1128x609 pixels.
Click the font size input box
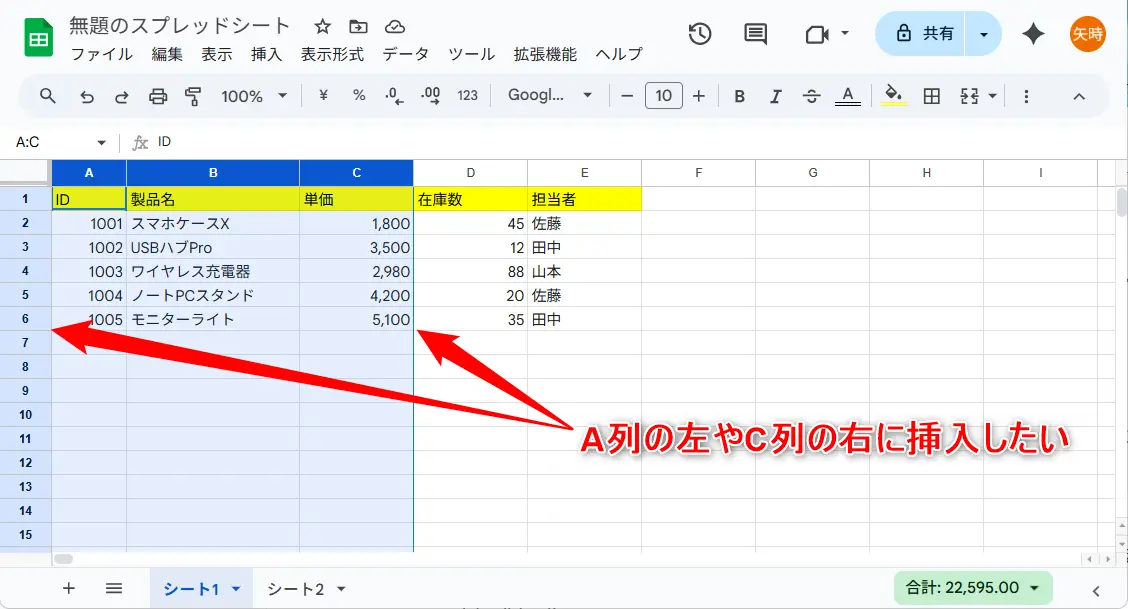pyautogui.click(x=663, y=96)
